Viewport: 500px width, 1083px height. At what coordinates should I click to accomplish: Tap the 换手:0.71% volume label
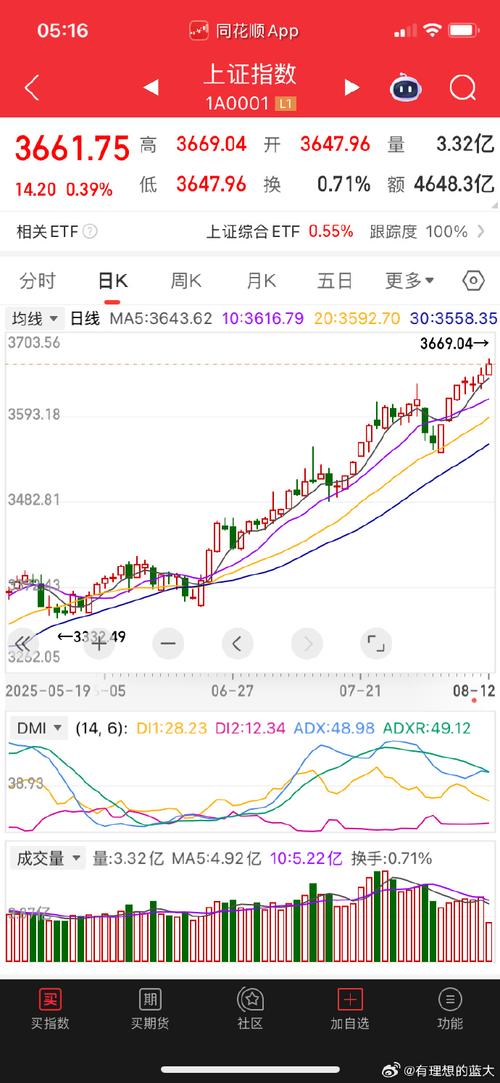(x=392, y=859)
